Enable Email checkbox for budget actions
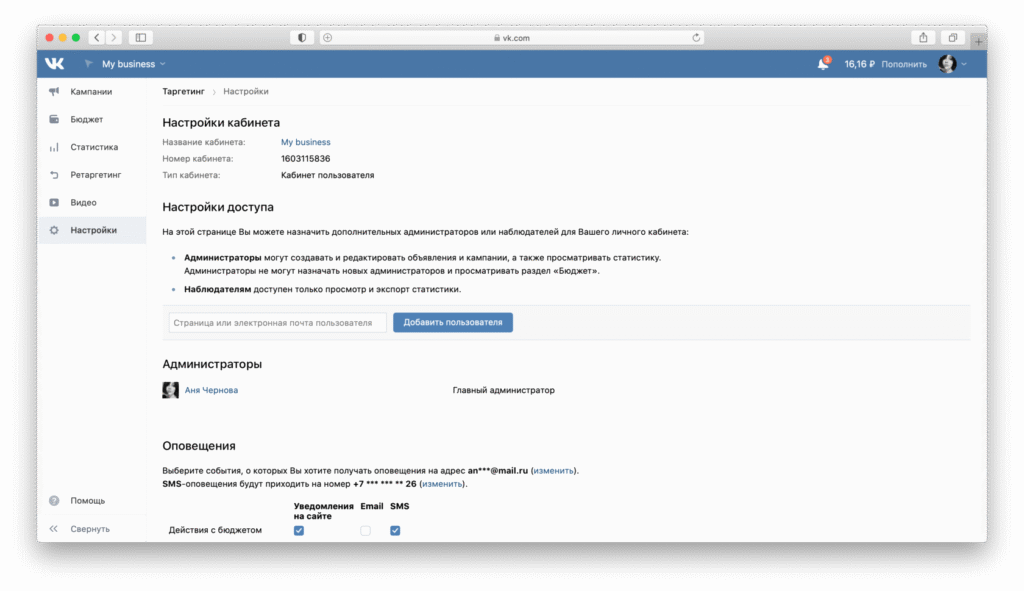 [365, 531]
